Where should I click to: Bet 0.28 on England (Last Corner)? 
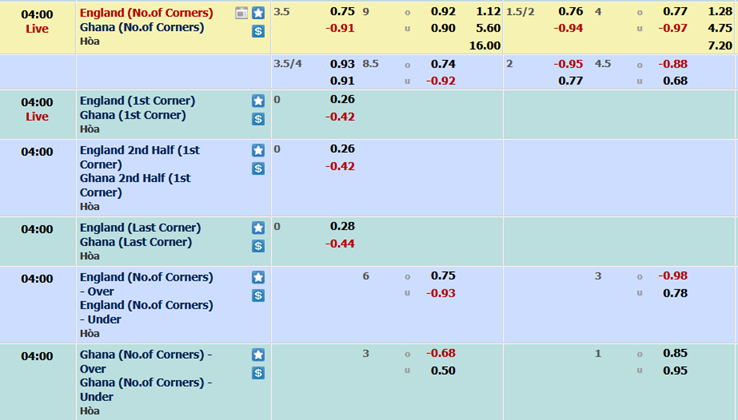pos(342,226)
